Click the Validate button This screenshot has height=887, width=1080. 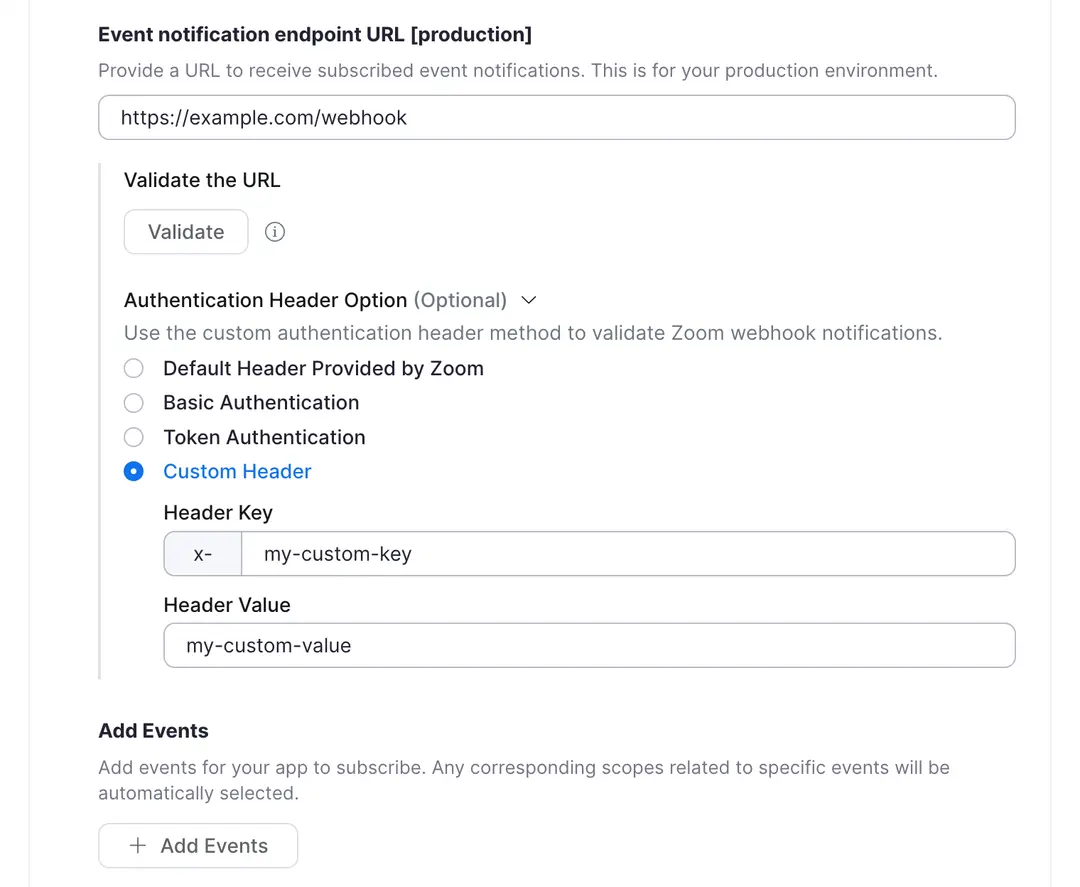tap(185, 231)
